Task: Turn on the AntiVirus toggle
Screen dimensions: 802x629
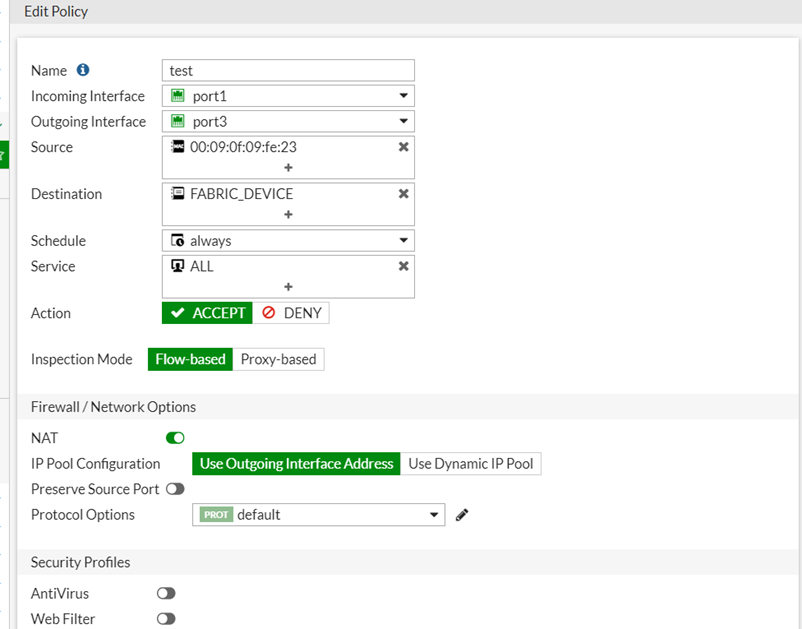Action: (166, 594)
